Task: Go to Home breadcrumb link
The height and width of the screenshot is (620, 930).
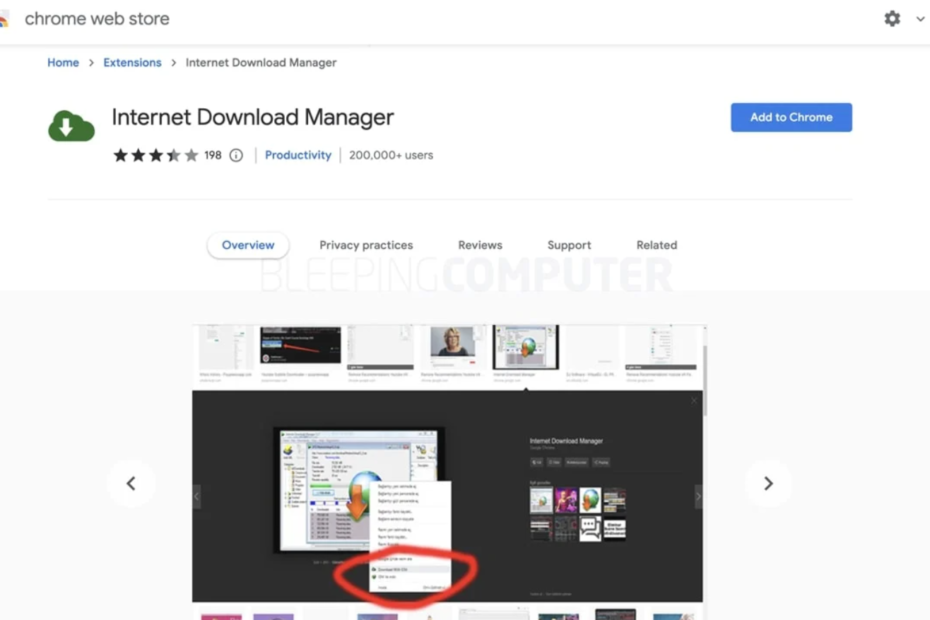Action: click(63, 62)
